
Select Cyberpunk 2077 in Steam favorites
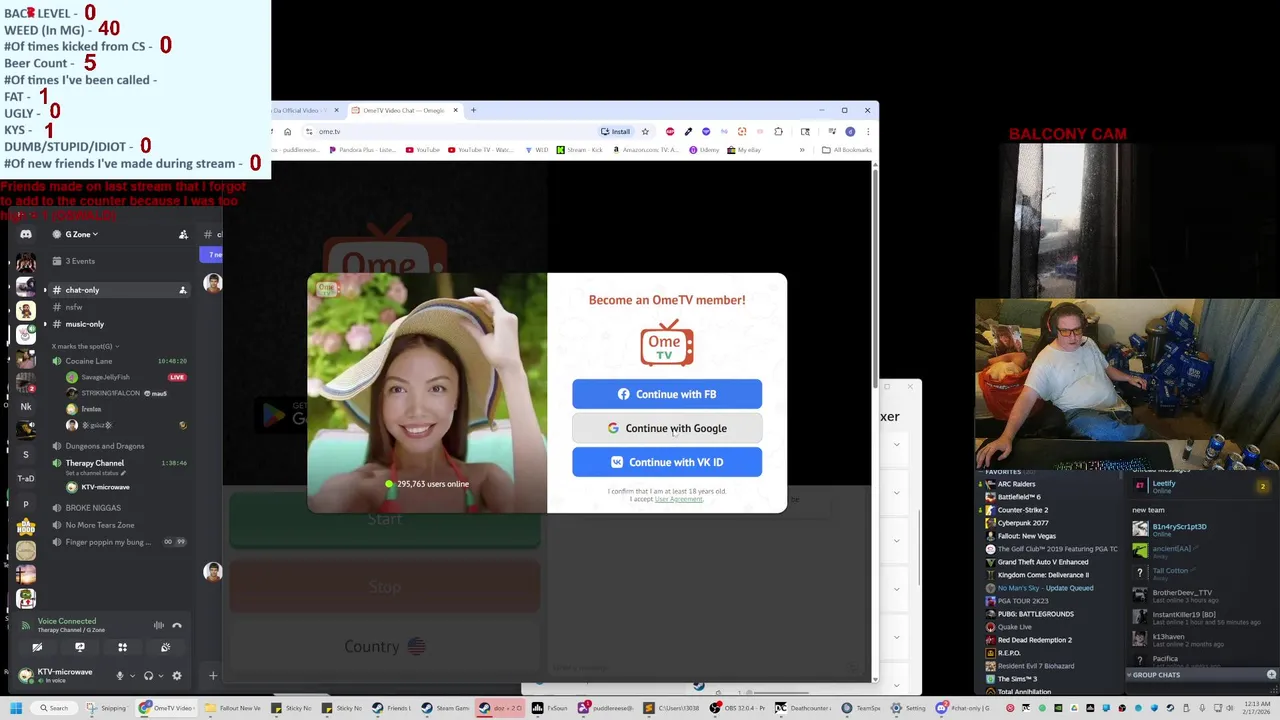click(x=1022, y=523)
